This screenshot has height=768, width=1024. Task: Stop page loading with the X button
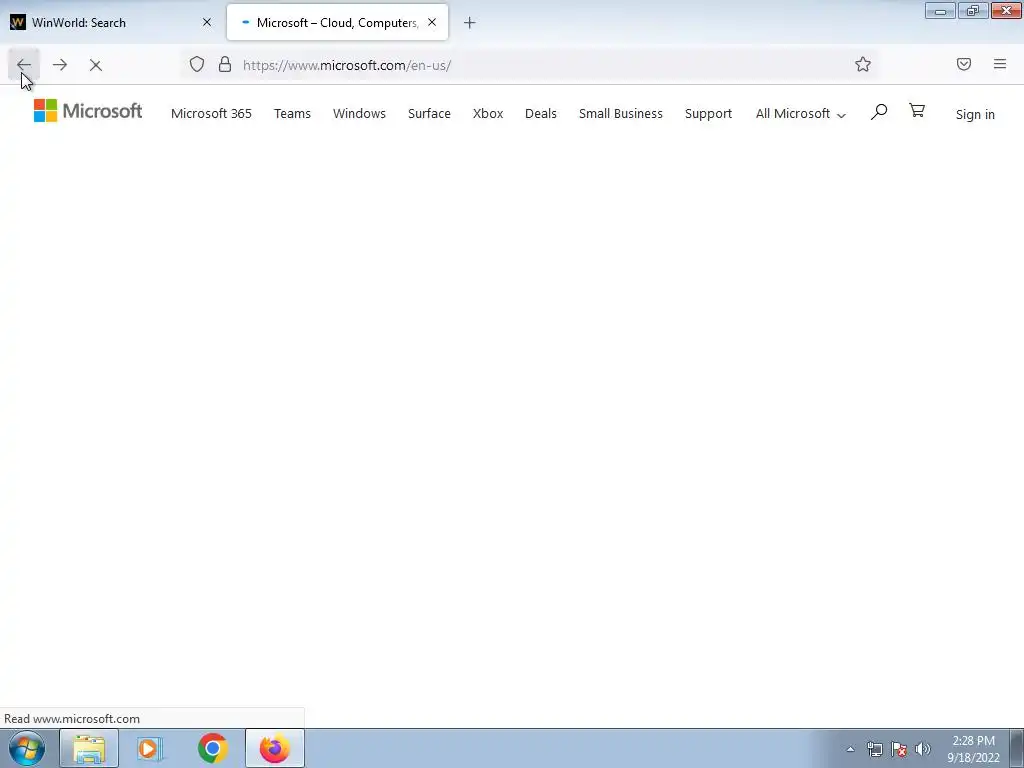(95, 65)
